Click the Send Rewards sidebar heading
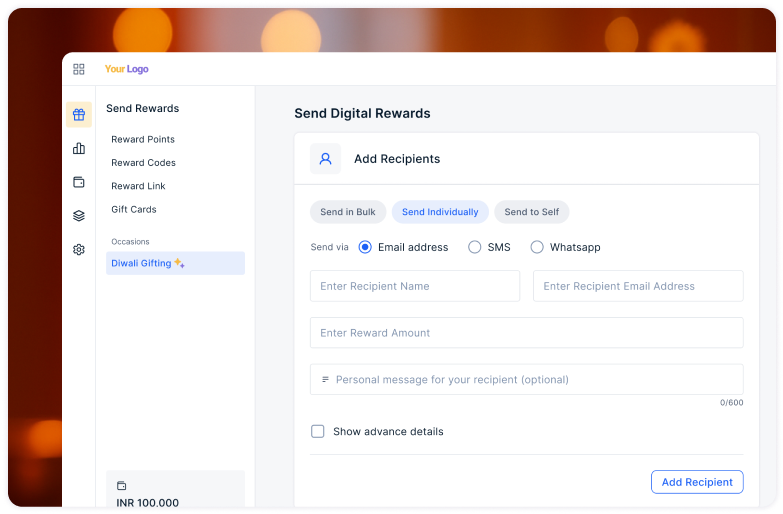783x514 pixels. (x=142, y=108)
